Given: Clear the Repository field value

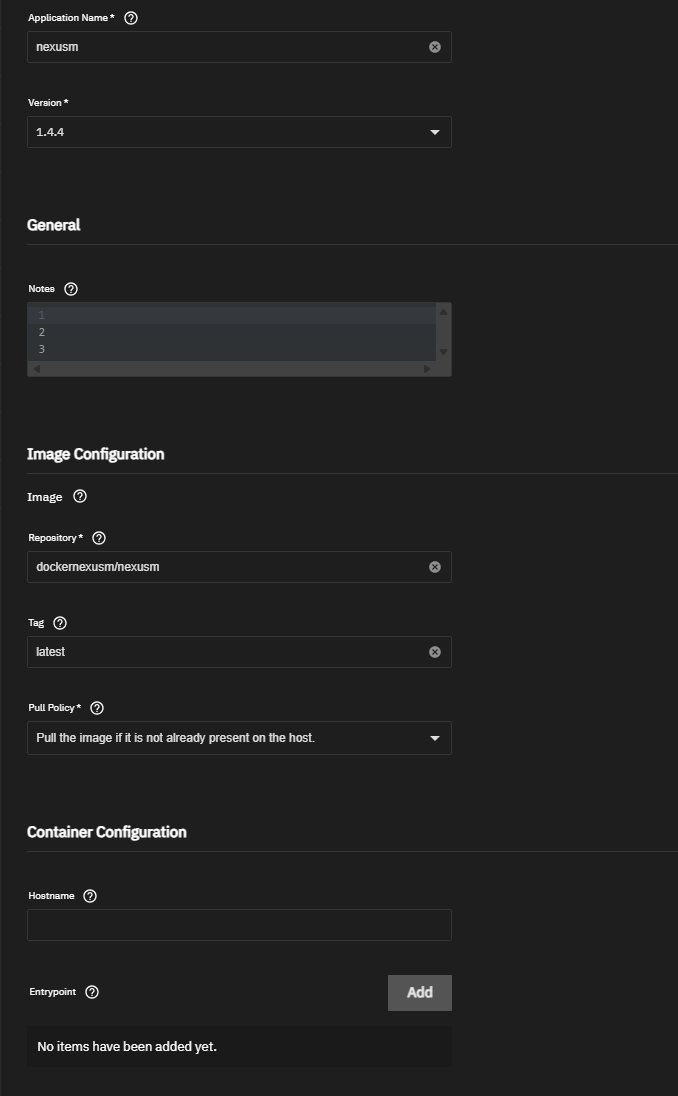Looking at the screenshot, I should (x=435, y=567).
